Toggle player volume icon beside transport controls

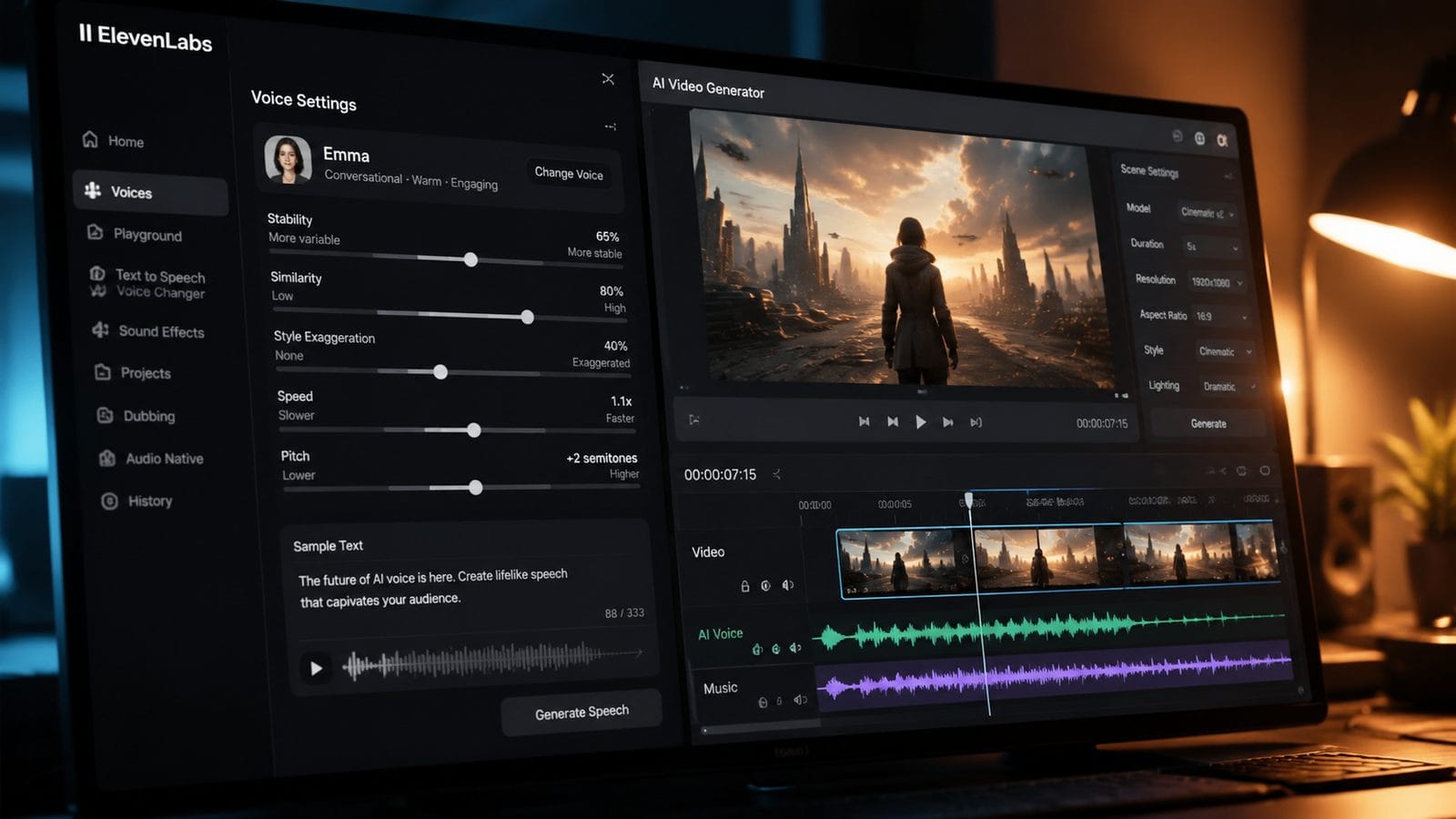[x=976, y=422]
